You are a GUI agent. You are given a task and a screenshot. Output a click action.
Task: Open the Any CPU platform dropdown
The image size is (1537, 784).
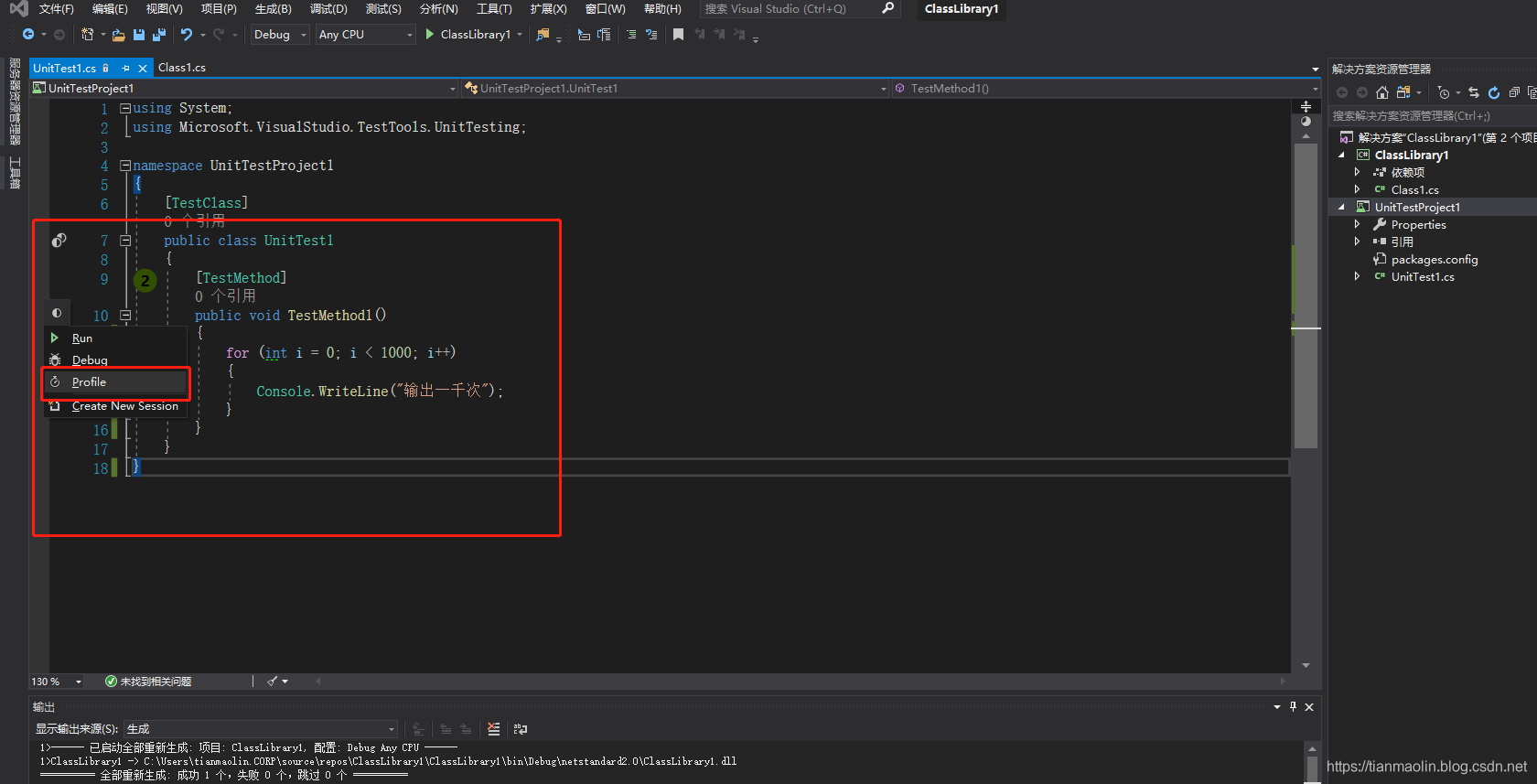[x=365, y=35]
